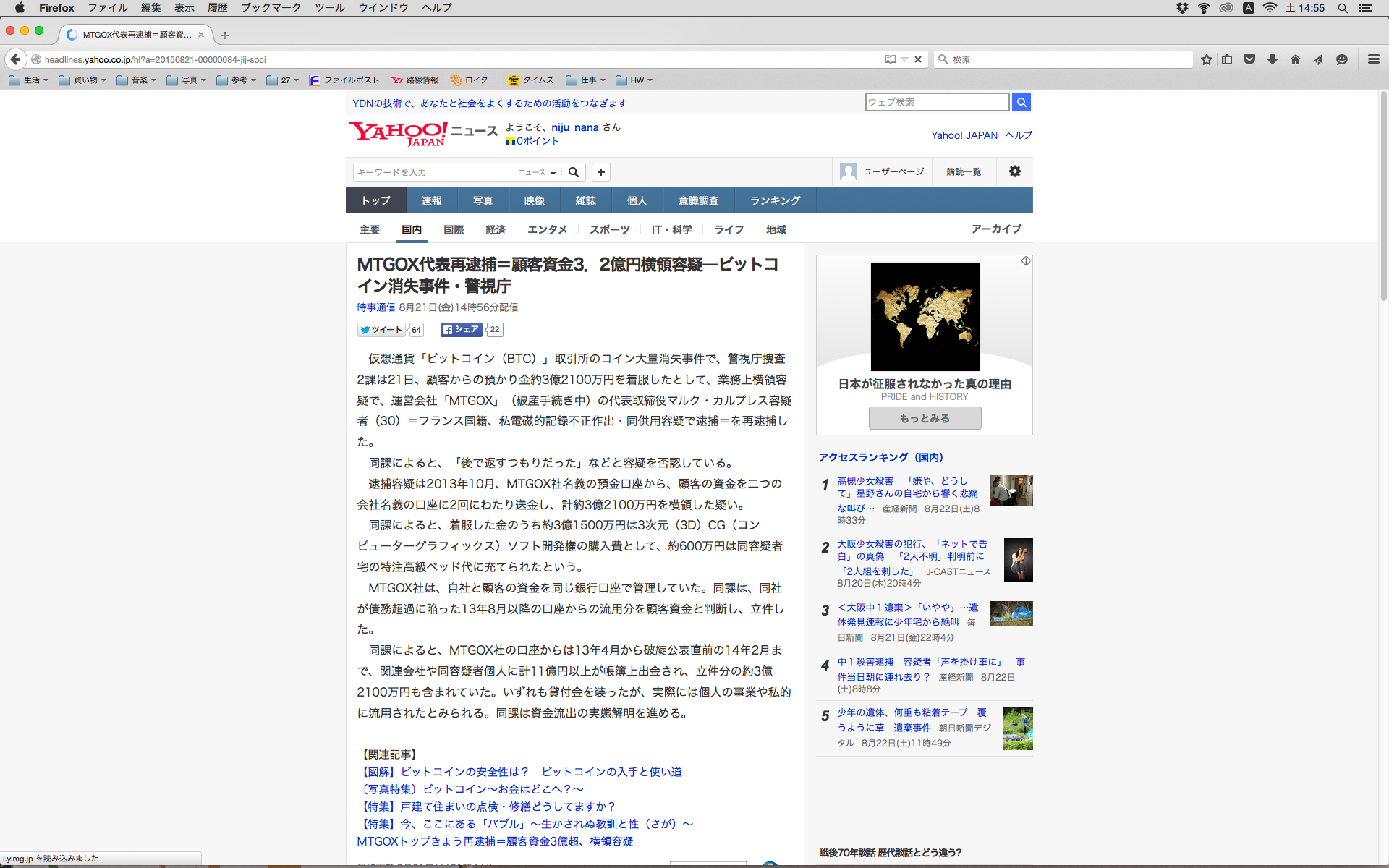Click plus button next to keyword search
The image size is (1389, 868).
click(x=601, y=172)
